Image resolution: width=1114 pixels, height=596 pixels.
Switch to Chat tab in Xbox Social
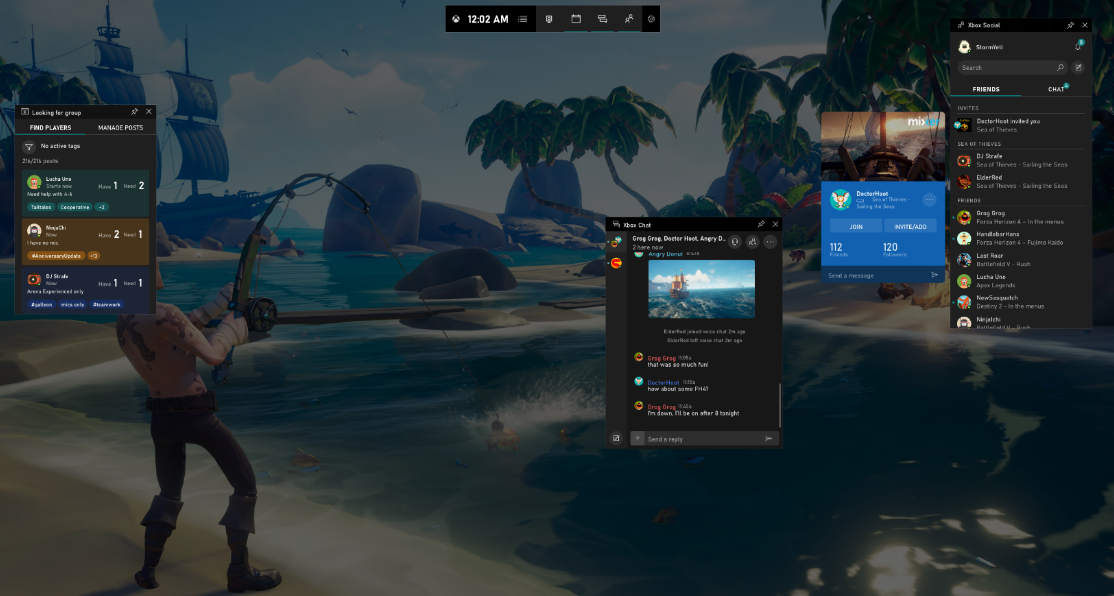[x=1056, y=90]
